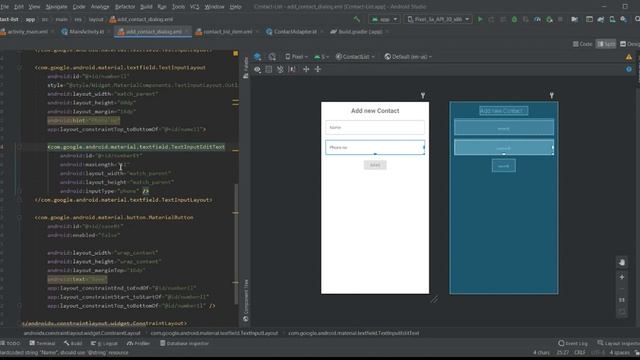Click the Save button in design preview

coord(375,165)
